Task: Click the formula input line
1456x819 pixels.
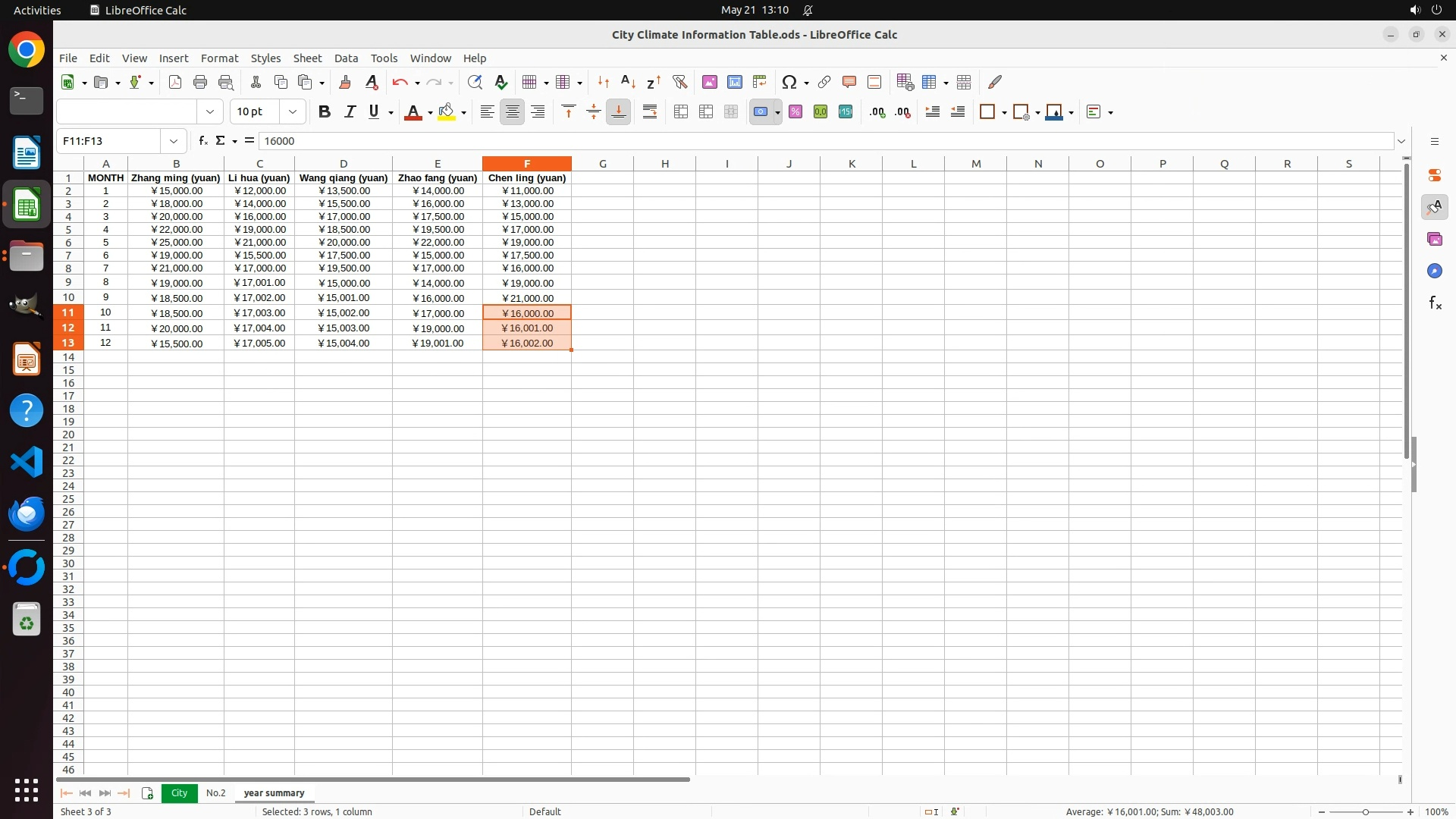Action: pyautogui.click(x=825, y=141)
